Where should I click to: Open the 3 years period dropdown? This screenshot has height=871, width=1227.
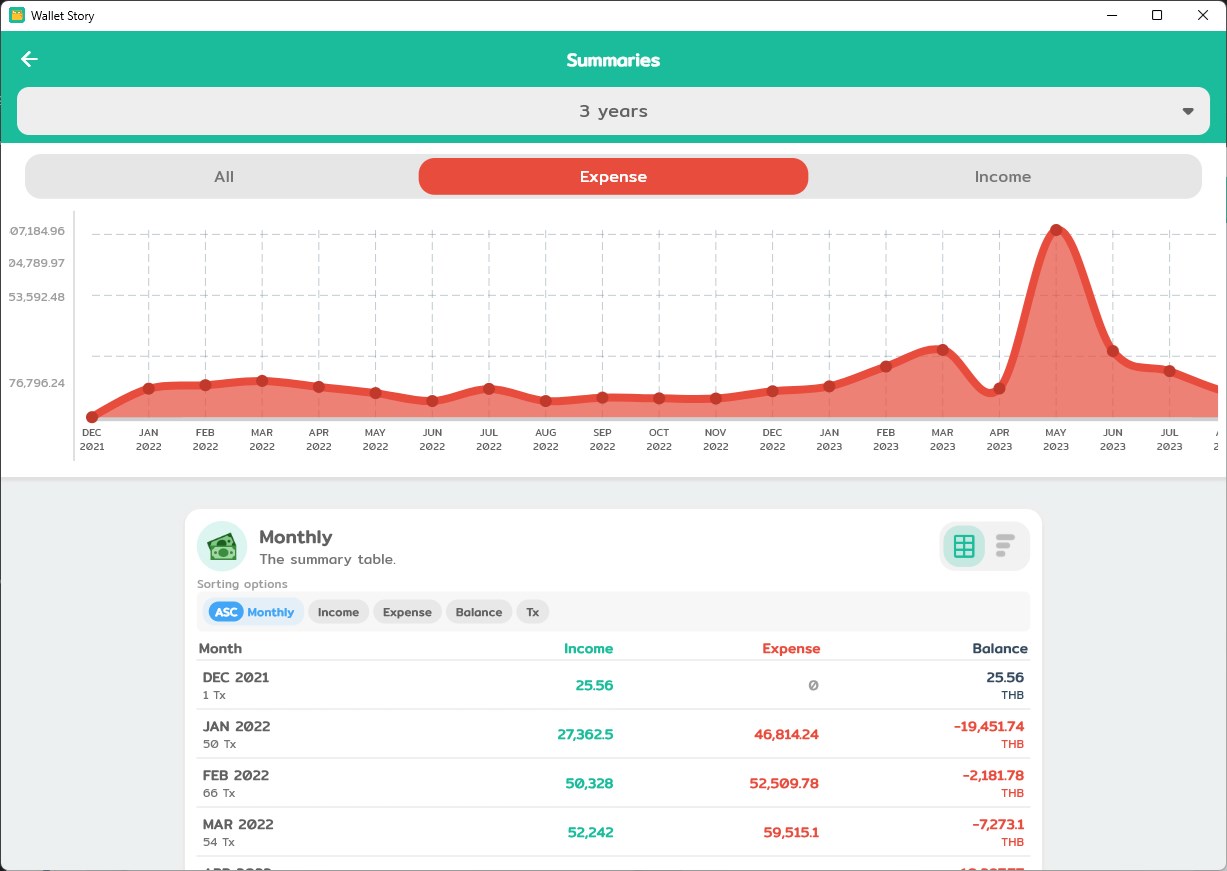point(613,111)
